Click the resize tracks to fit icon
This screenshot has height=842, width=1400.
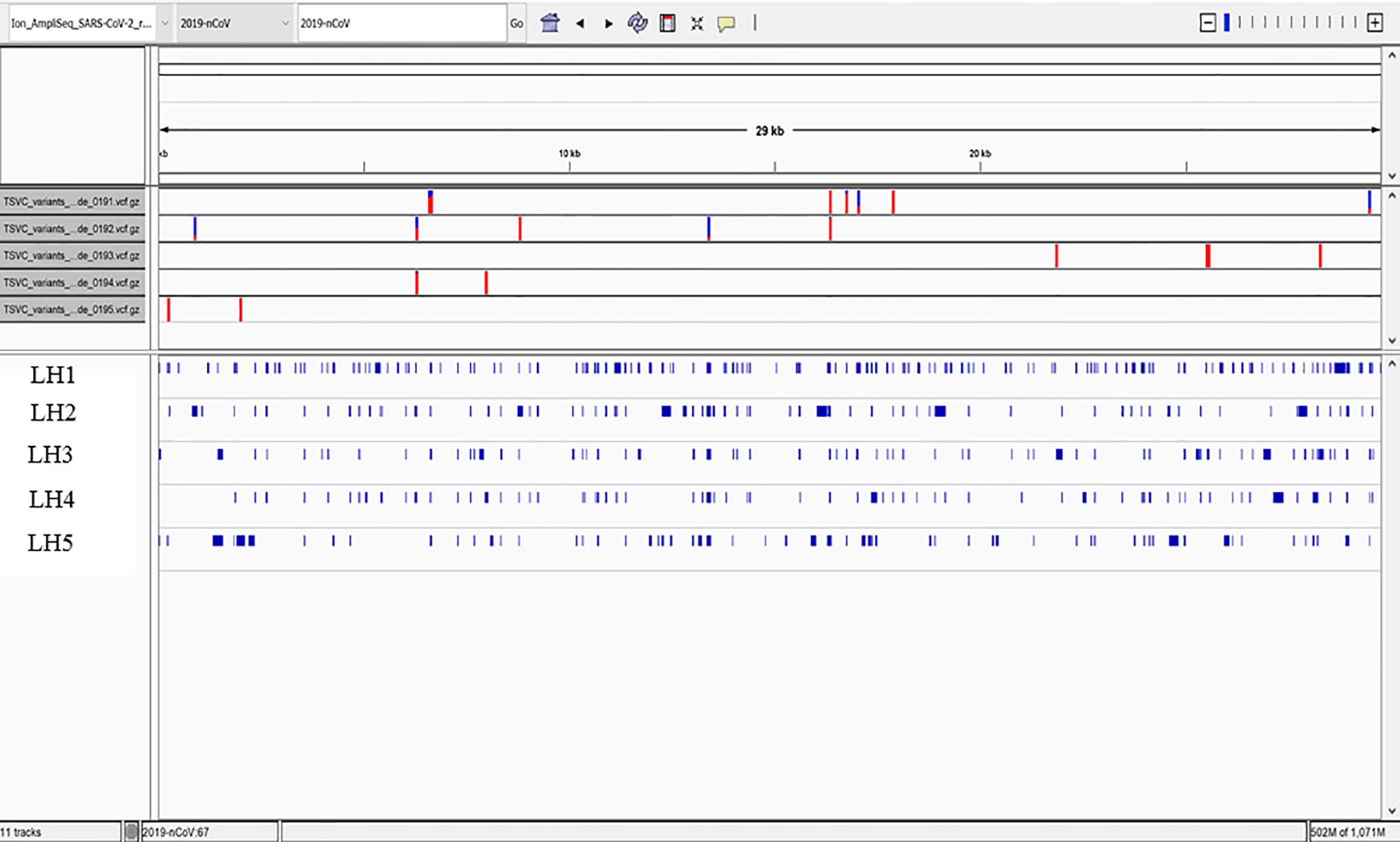pos(697,24)
